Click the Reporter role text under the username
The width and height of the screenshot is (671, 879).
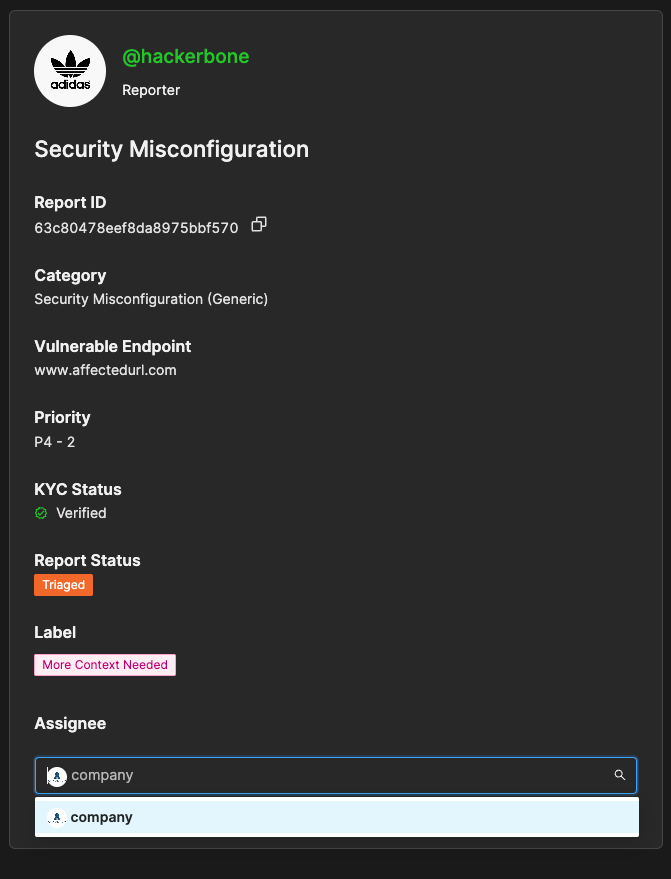[x=151, y=90]
